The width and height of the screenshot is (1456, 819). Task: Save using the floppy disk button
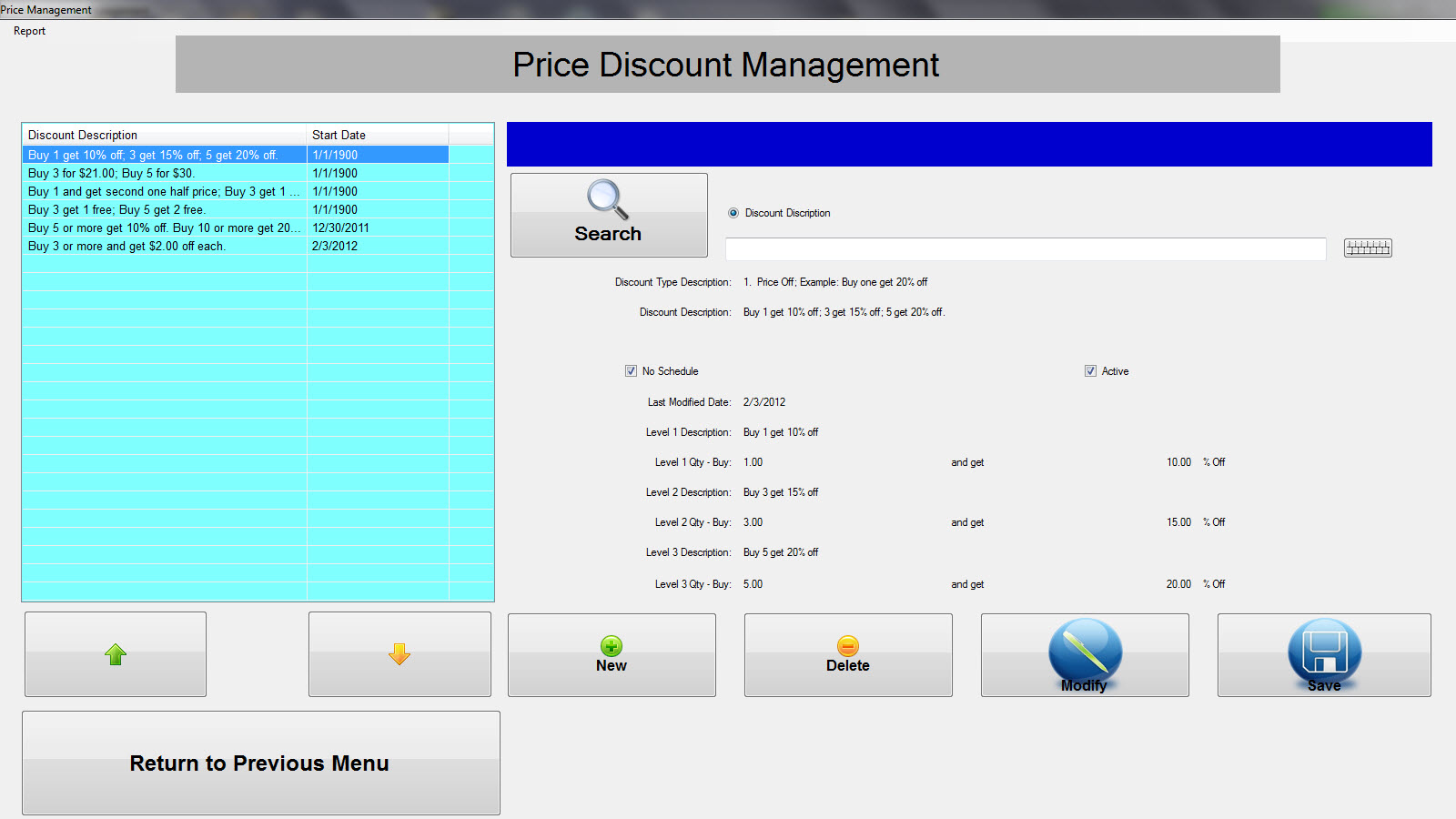pyautogui.click(x=1324, y=655)
